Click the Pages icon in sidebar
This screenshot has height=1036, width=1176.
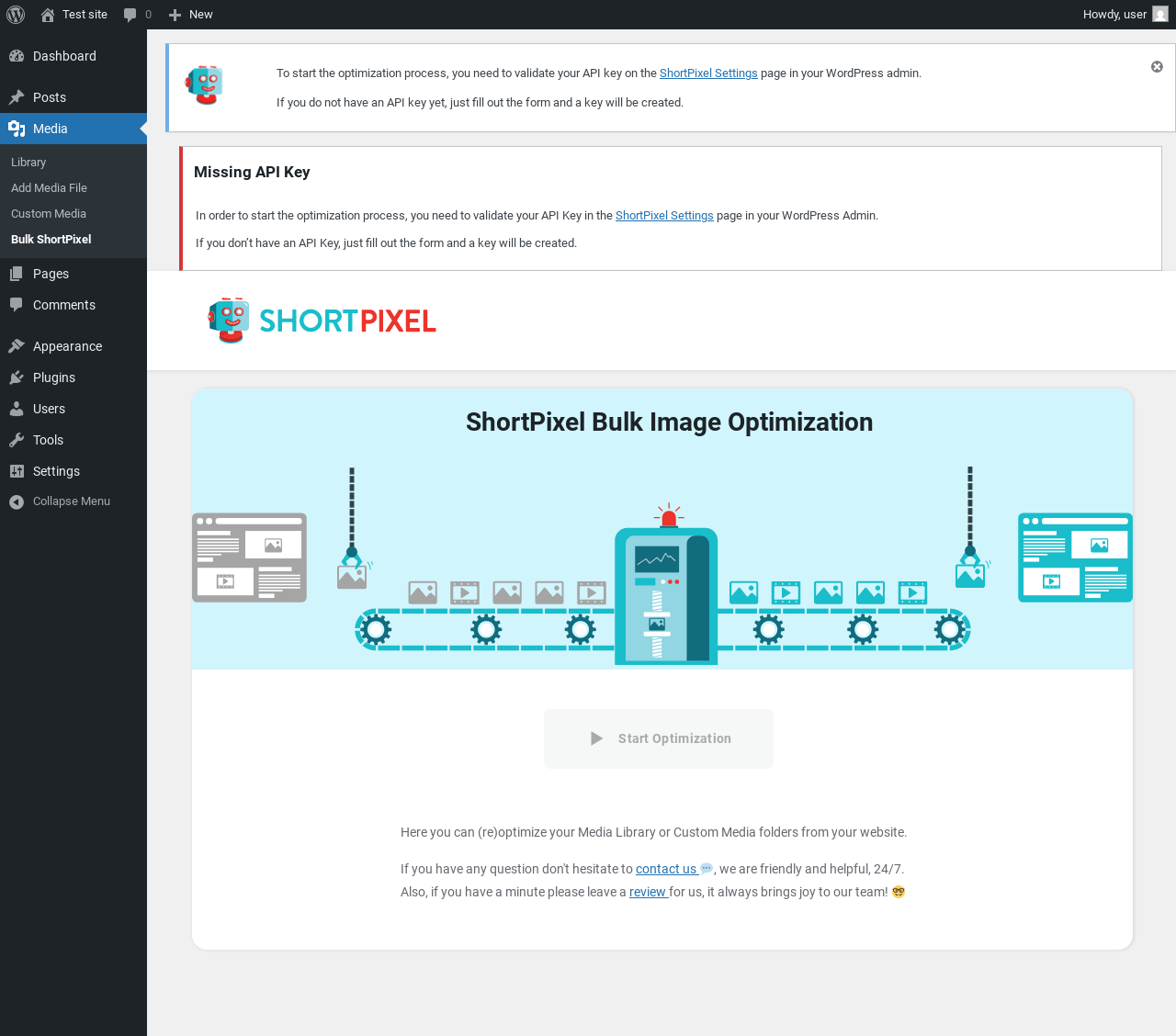pyautogui.click(x=17, y=274)
